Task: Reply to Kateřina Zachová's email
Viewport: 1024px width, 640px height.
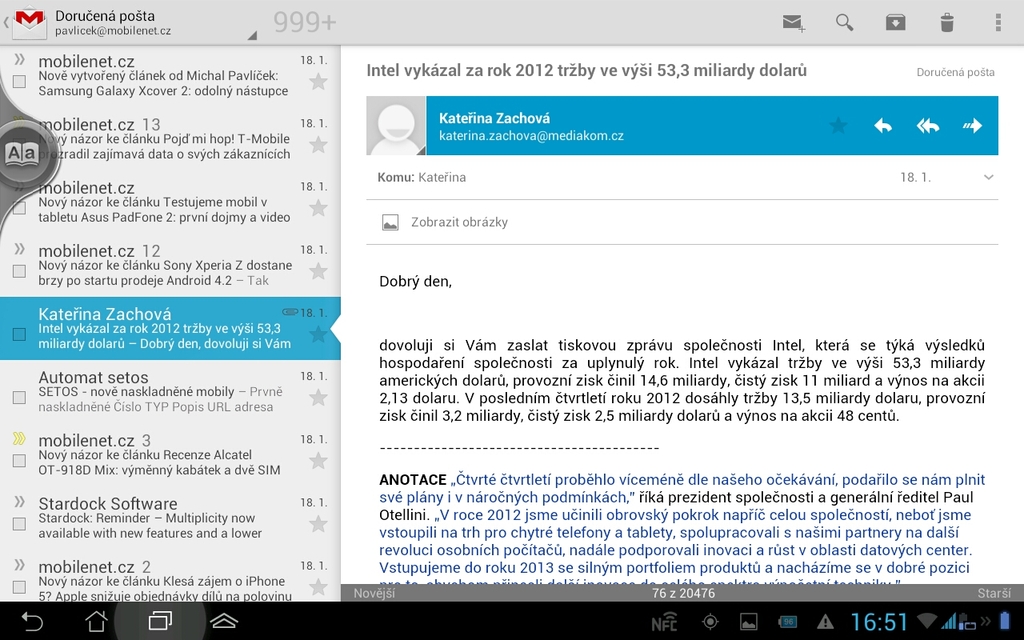Action: tap(881, 125)
